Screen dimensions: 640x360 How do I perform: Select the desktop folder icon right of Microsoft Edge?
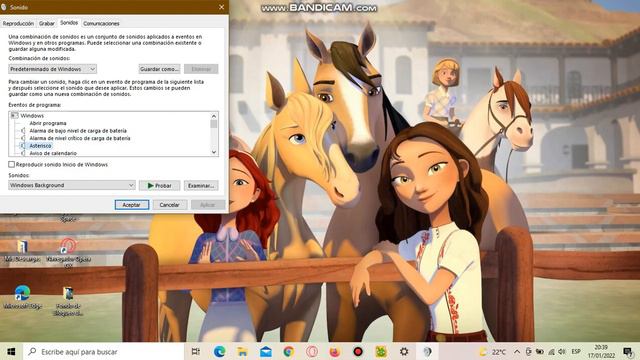[68, 301]
